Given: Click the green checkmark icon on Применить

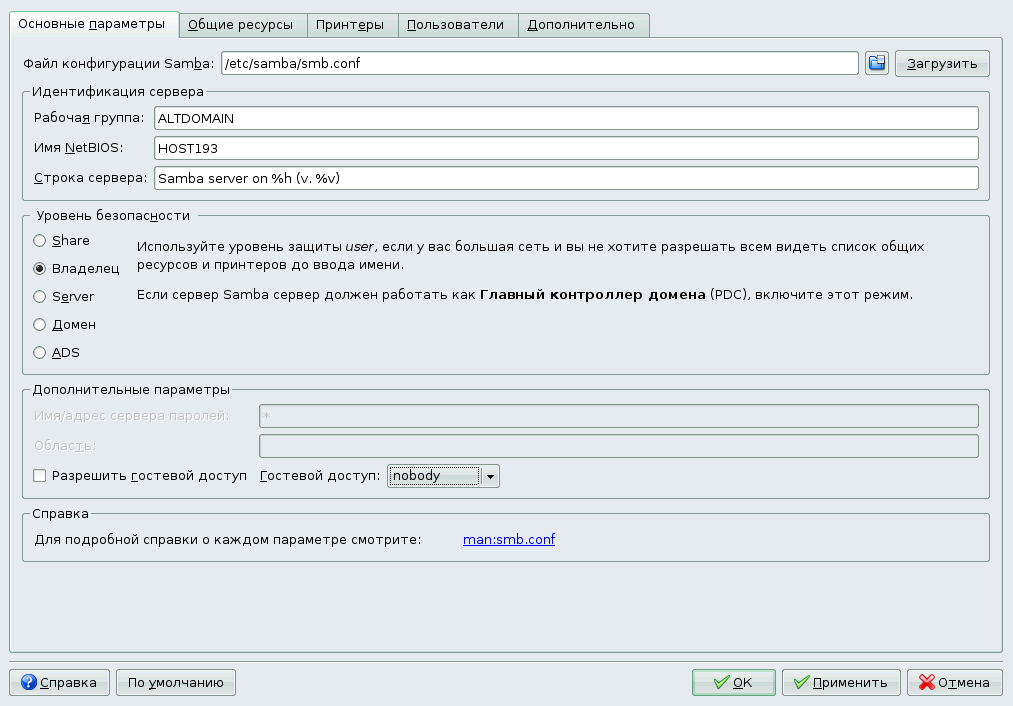Looking at the screenshot, I should 800,682.
